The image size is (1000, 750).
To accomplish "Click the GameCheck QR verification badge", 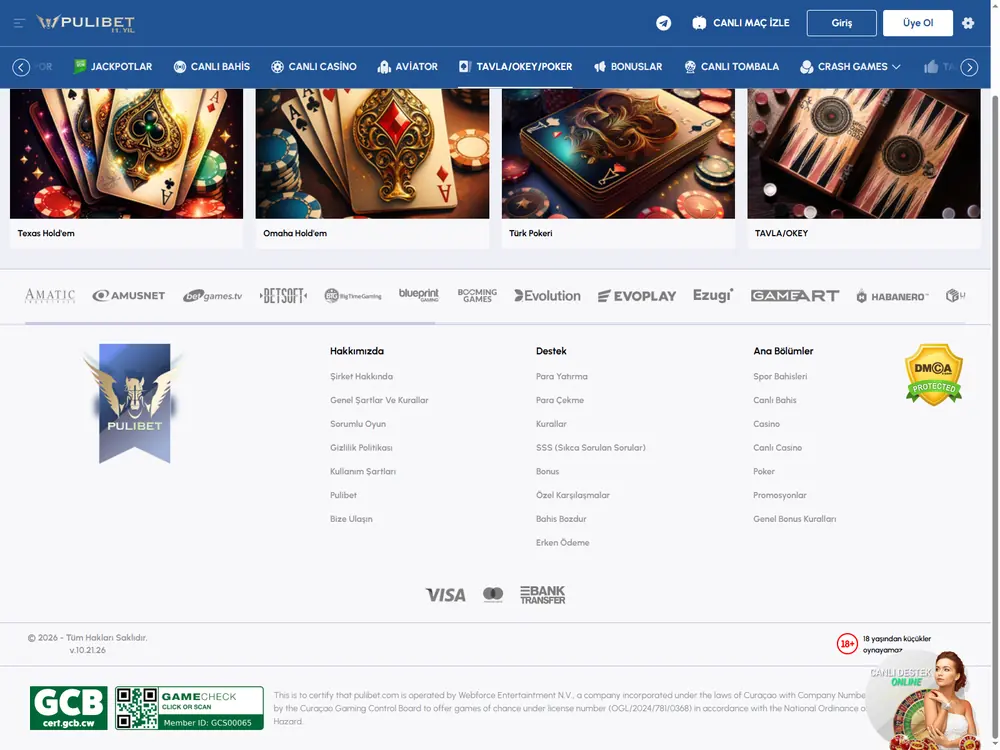I will coord(189,708).
